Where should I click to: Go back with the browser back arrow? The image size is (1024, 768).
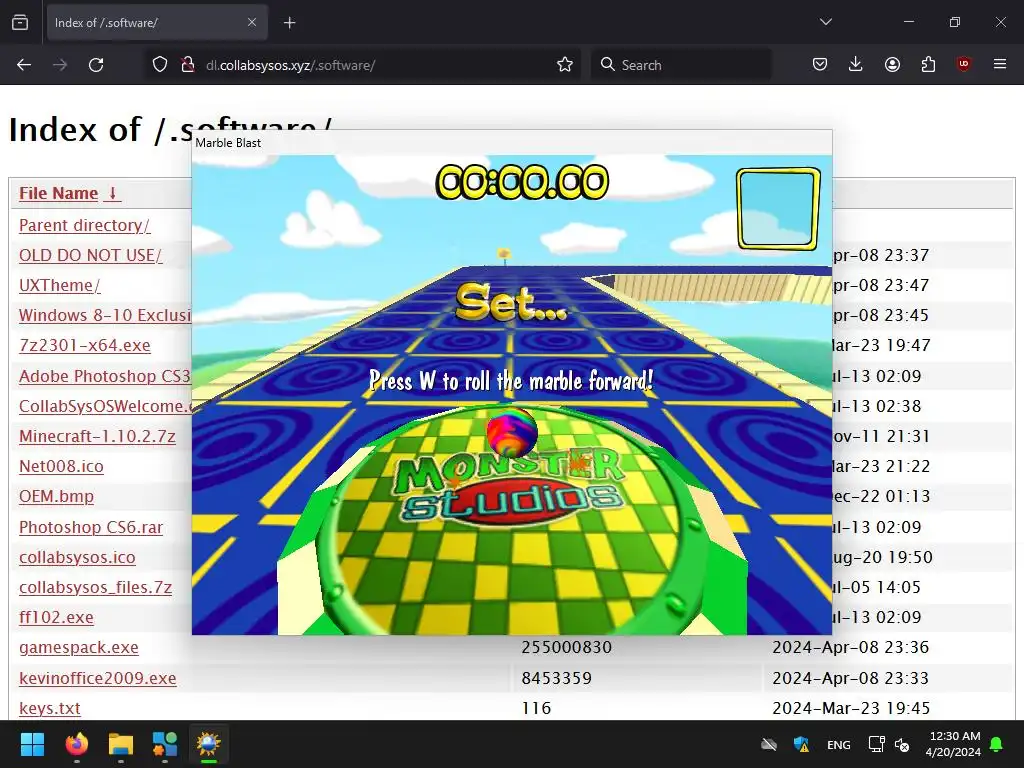pyautogui.click(x=24, y=65)
